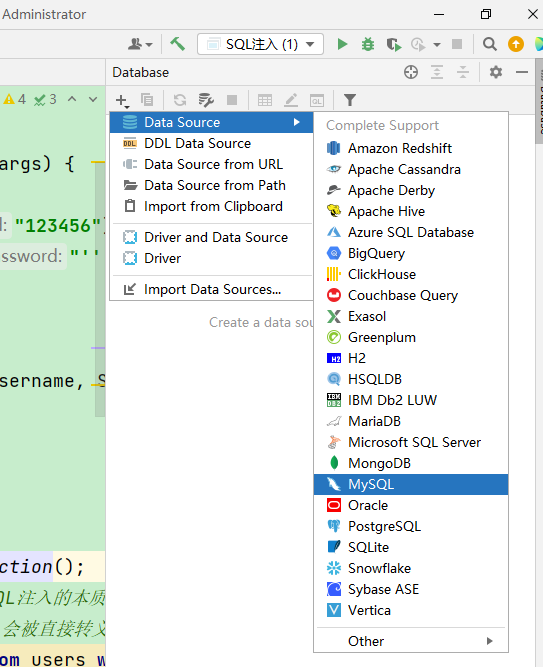Select Azure SQL Database
The height and width of the screenshot is (667, 543).
click(x=411, y=232)
